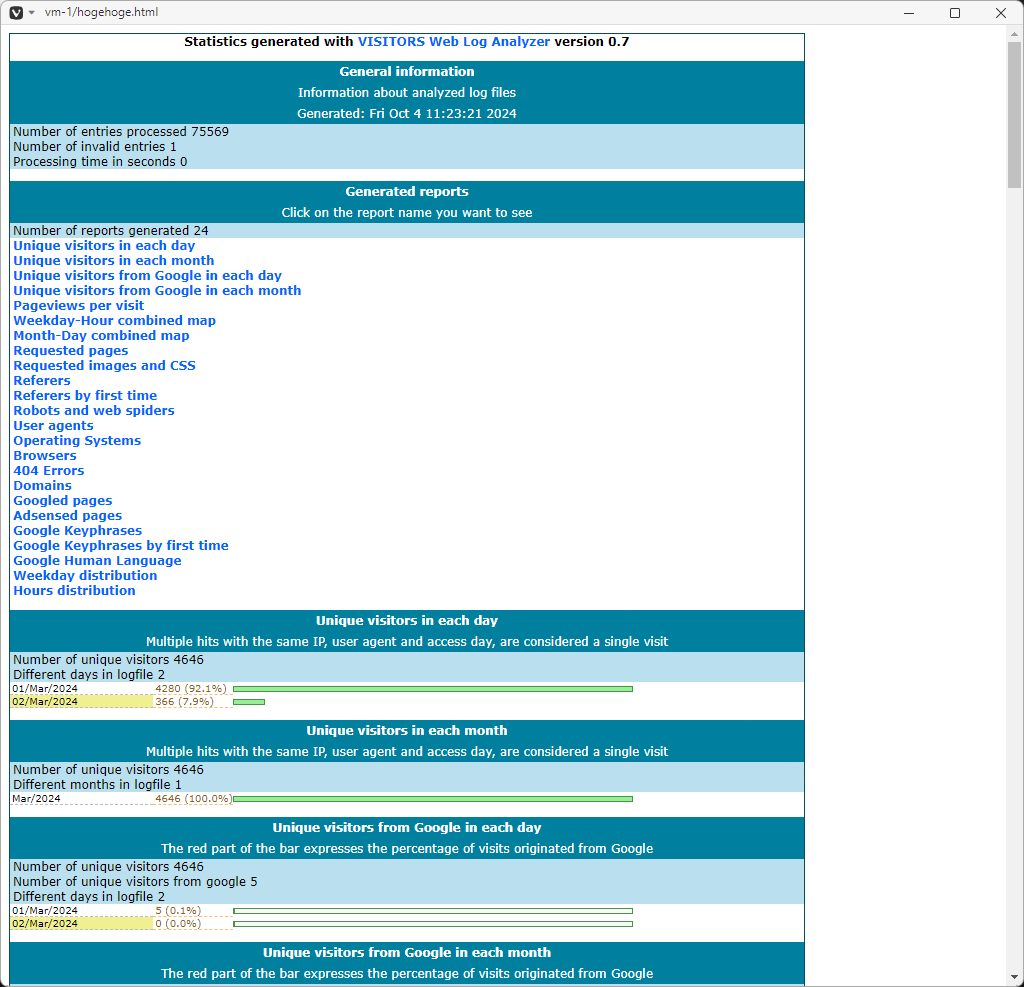Image resolution: width=1024 pixels, height=987 pixels.
Task: Click the 'General information' section heading
Action: point(407,72)
